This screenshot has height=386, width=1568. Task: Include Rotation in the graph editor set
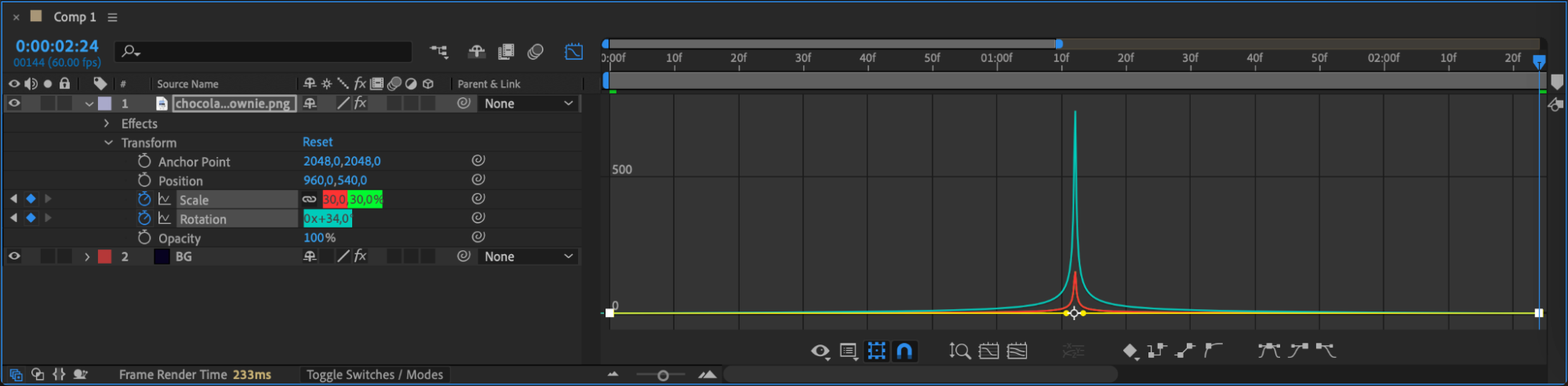pos(165,218)
